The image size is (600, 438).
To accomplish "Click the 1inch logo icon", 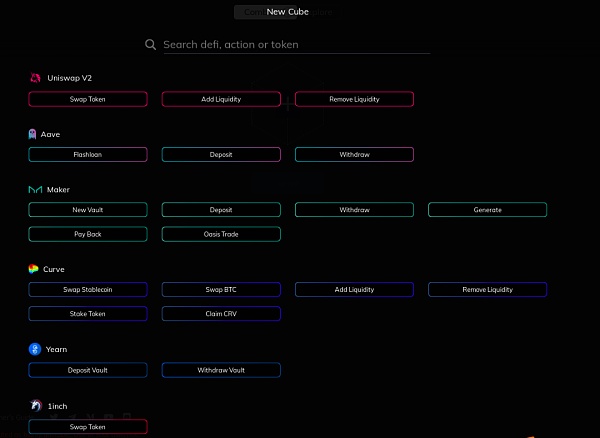I will click(x=35, y=406).
